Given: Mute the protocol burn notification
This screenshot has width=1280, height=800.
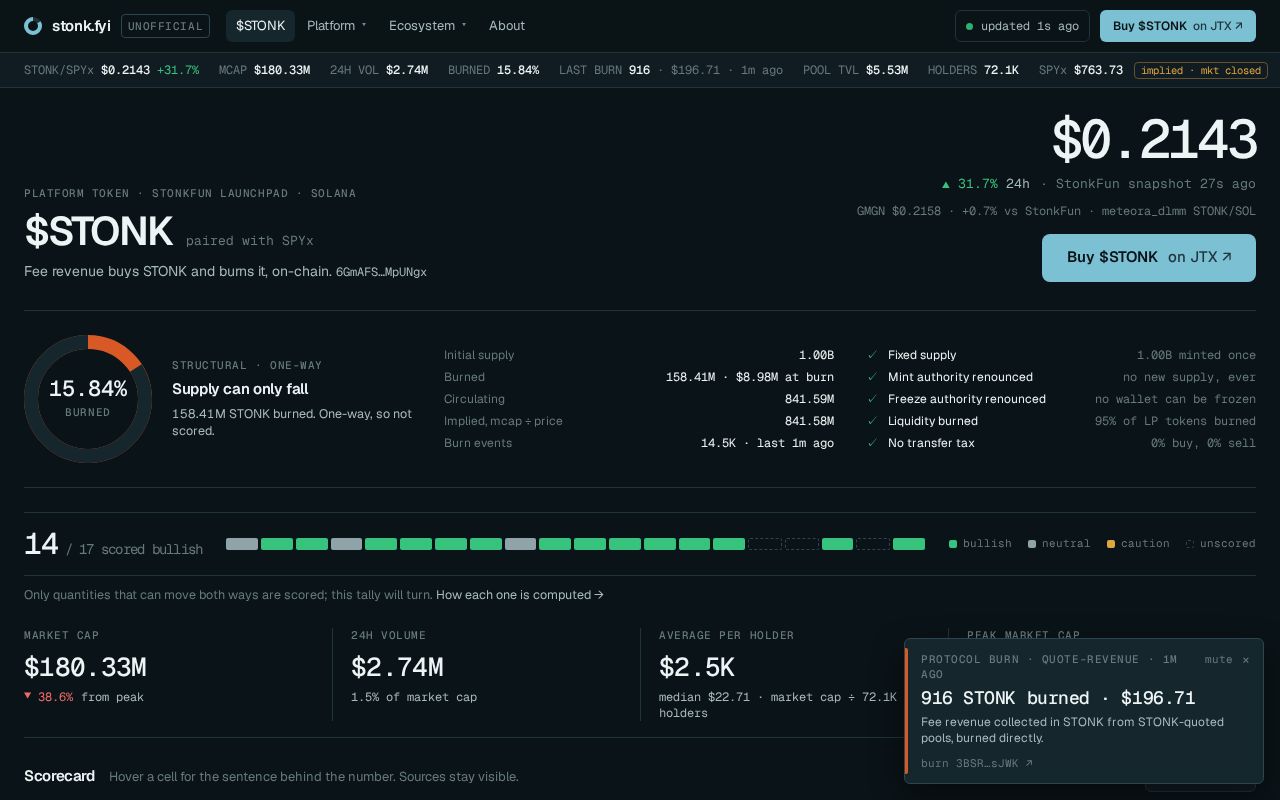Looking at the screenshot, I should click(1218, 660).
